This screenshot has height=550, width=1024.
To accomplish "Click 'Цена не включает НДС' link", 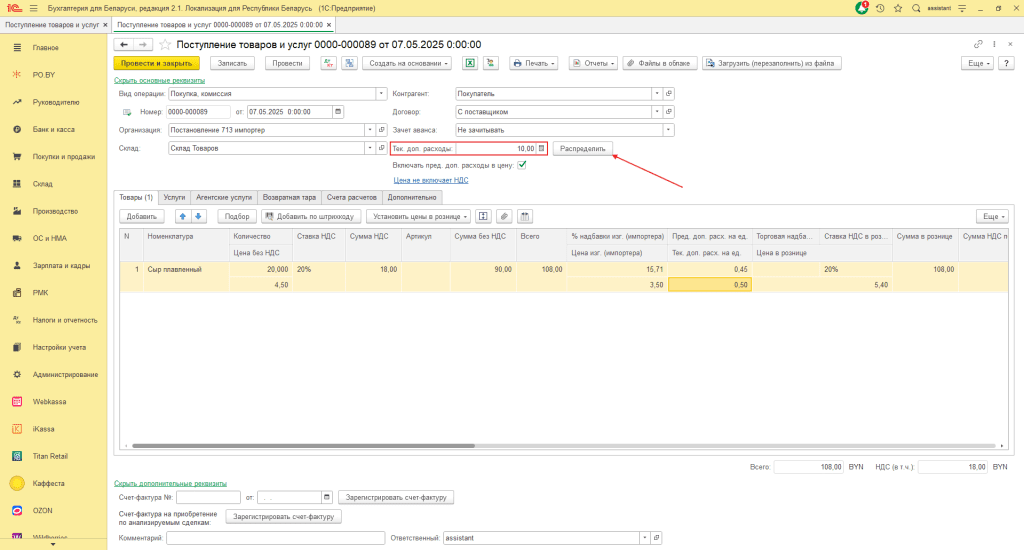I will click(x=430, y=180).
